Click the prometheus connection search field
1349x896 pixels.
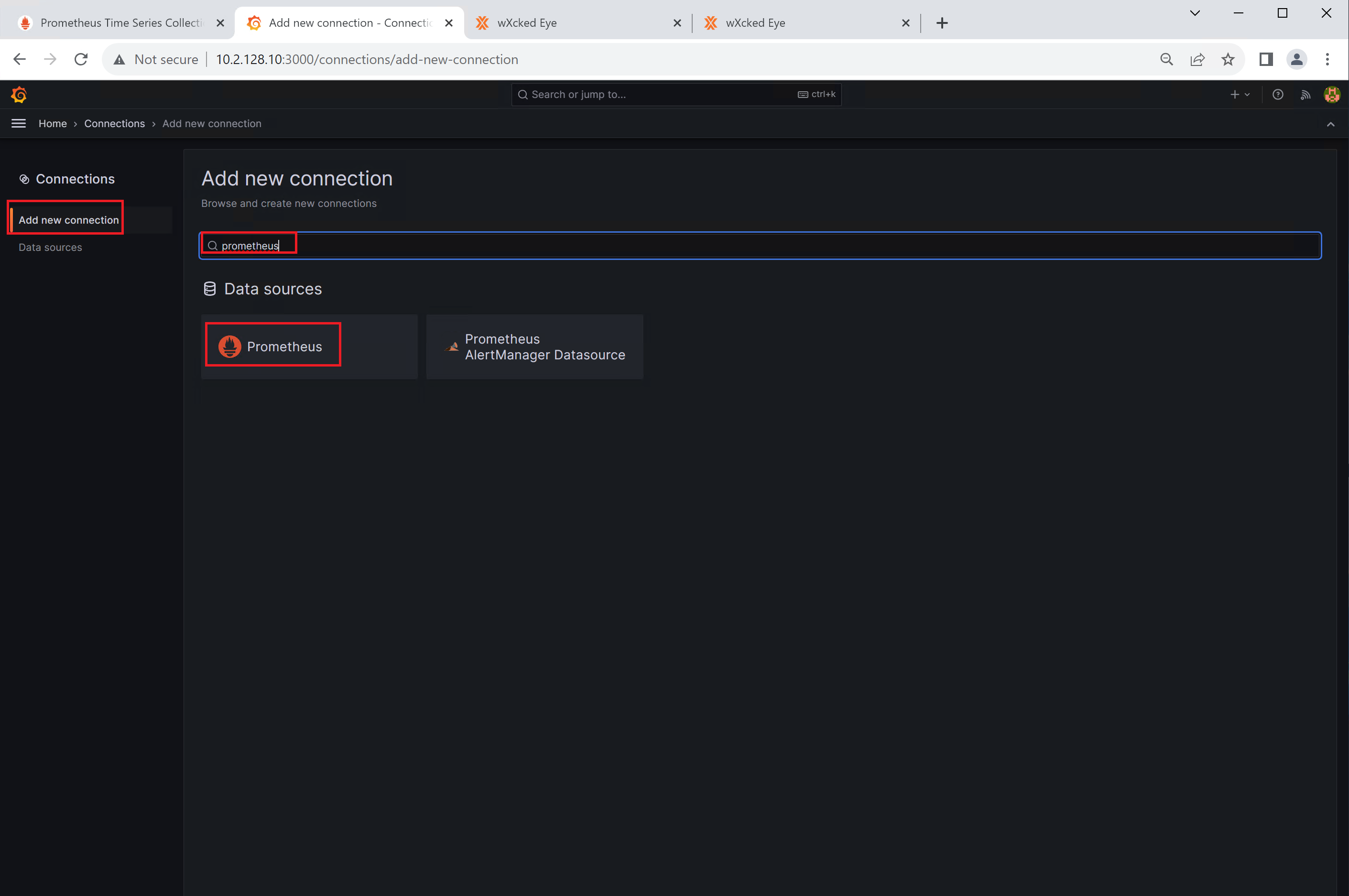(x=760, y=246)
